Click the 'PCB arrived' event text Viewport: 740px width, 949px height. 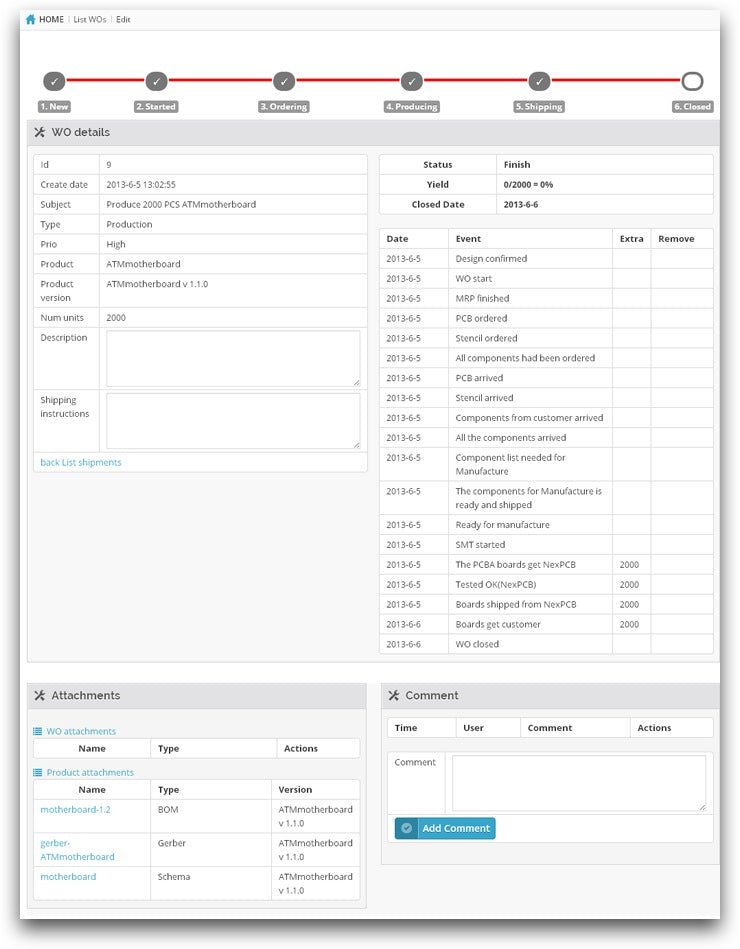click(x=479, y=378)
